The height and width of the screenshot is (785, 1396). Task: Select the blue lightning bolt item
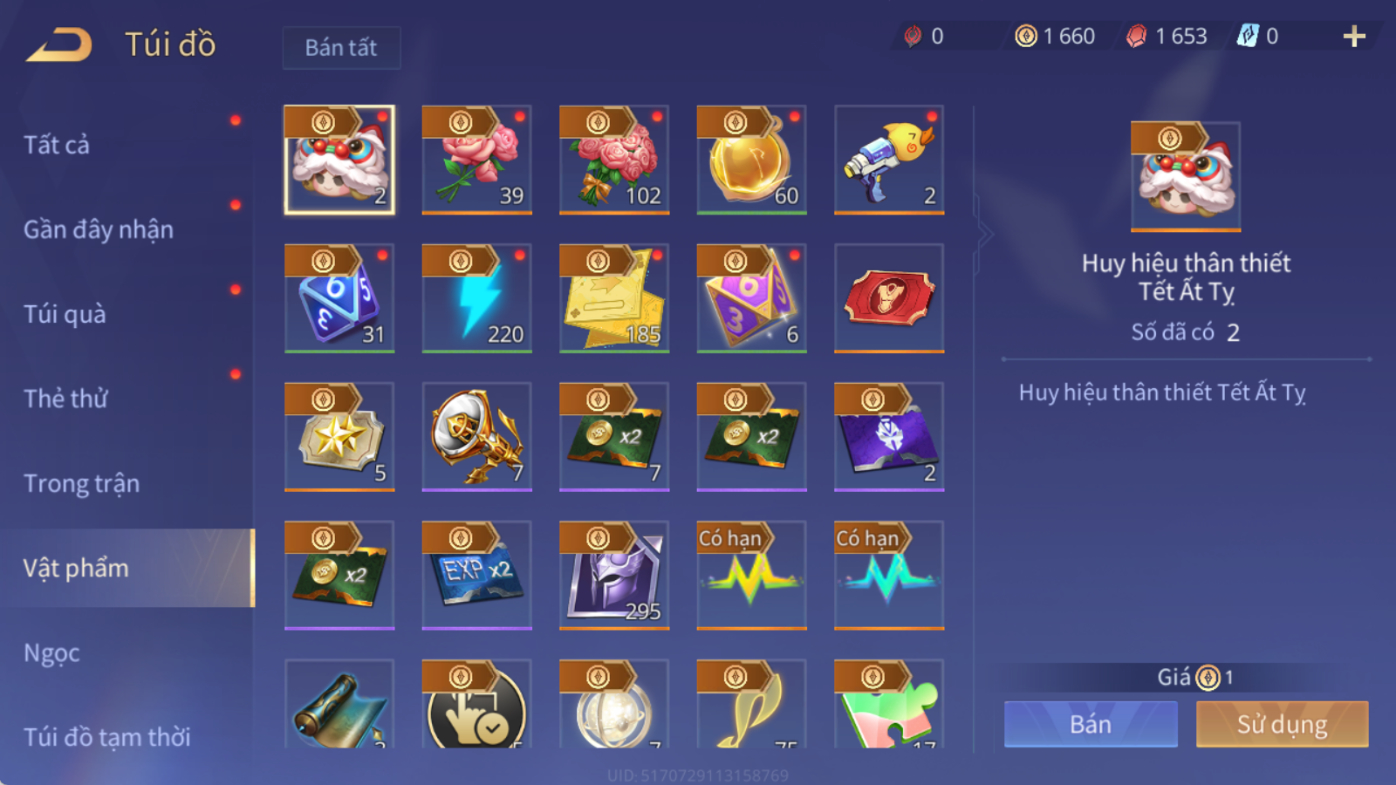tap(477, 298)
